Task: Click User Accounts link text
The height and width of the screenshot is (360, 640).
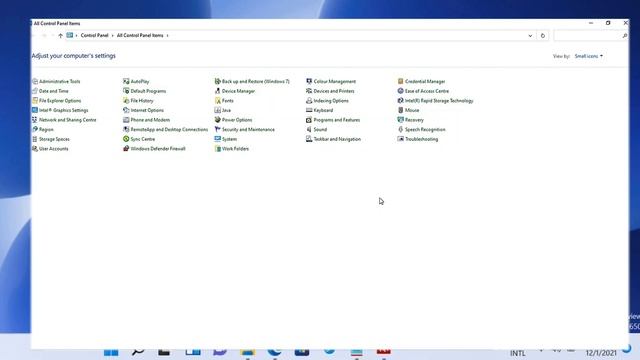Action: tap(53, 149)
